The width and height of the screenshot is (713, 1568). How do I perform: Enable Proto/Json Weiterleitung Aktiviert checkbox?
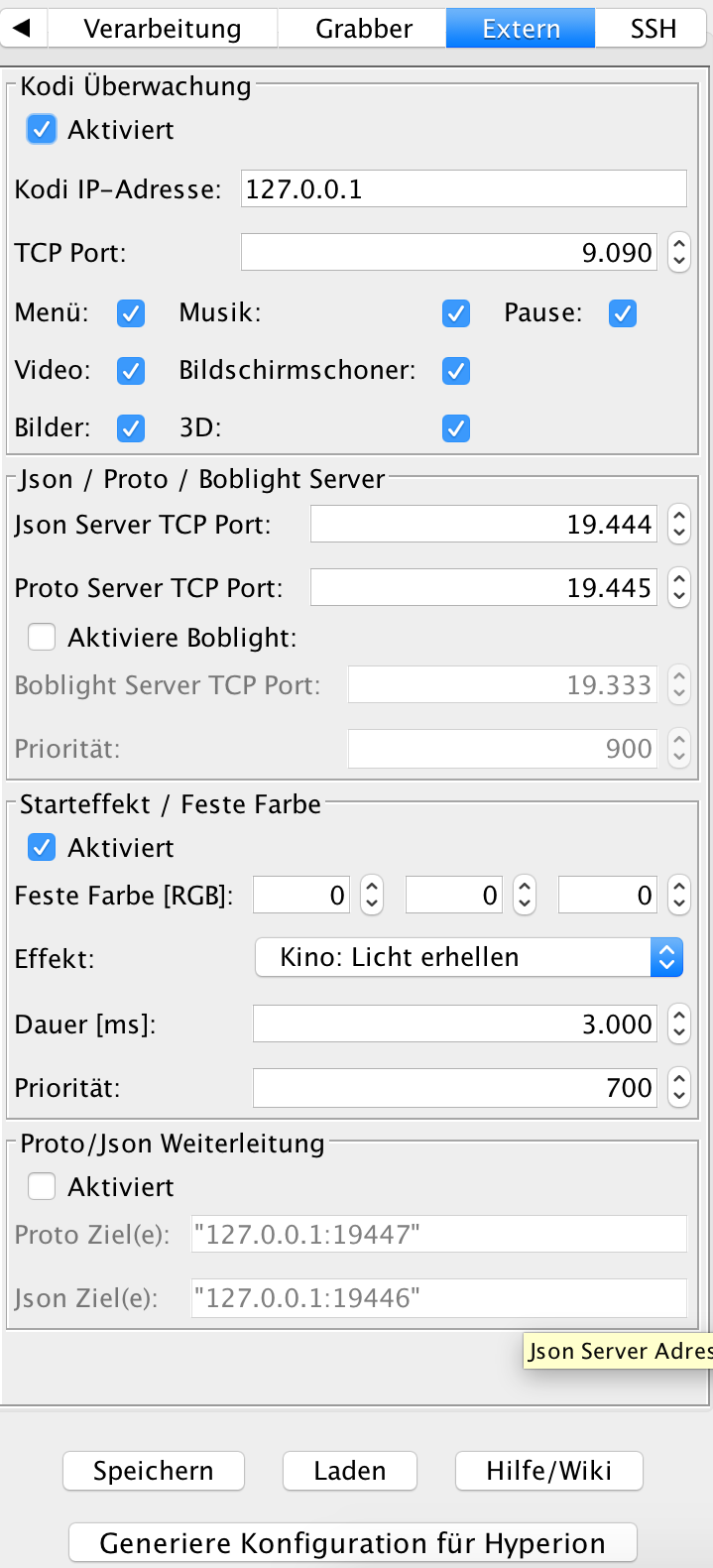pos(42,1186)
